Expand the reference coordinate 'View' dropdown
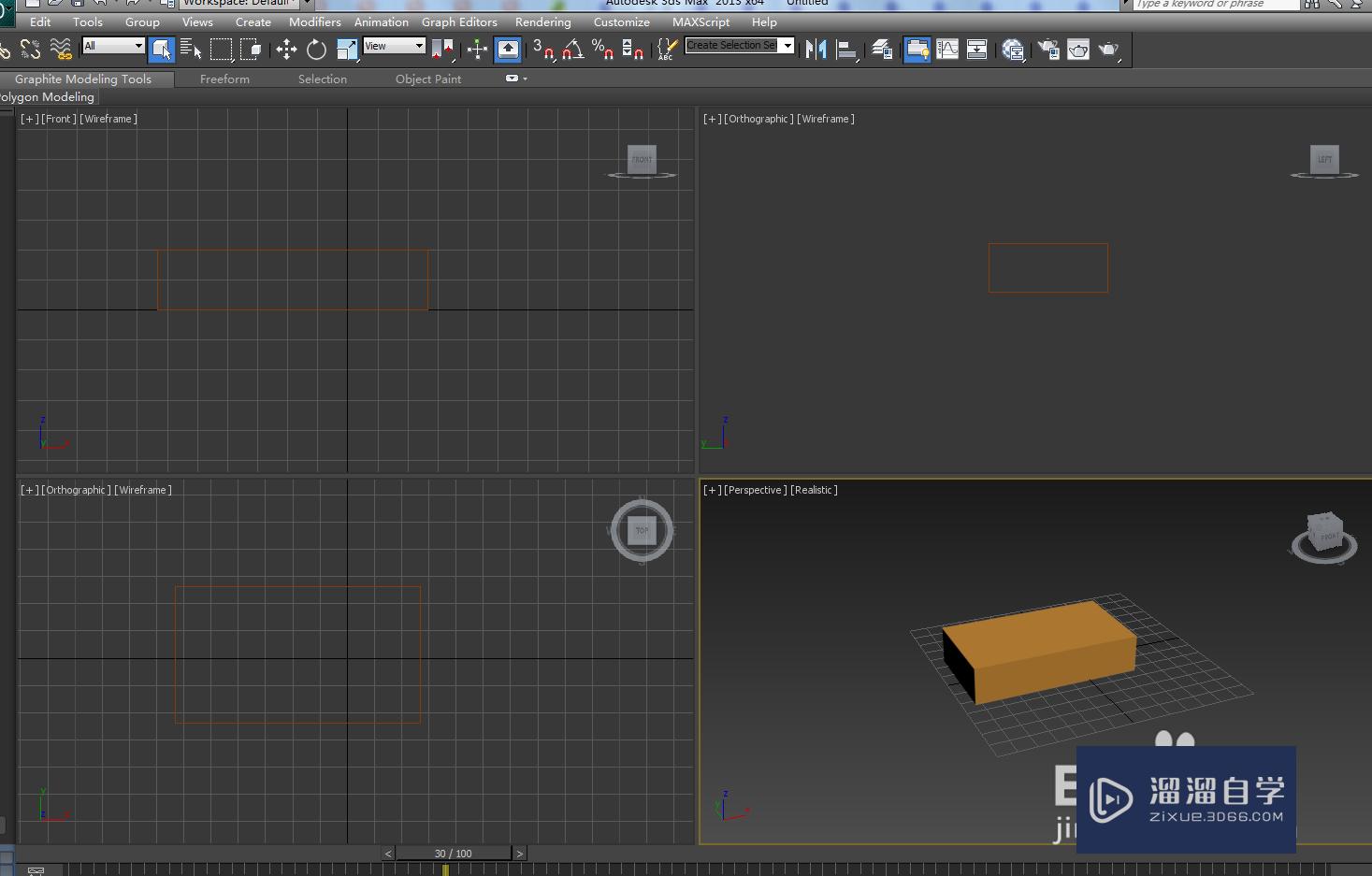The width and height of the screenshot is (1372, 876). coord(394,46)
